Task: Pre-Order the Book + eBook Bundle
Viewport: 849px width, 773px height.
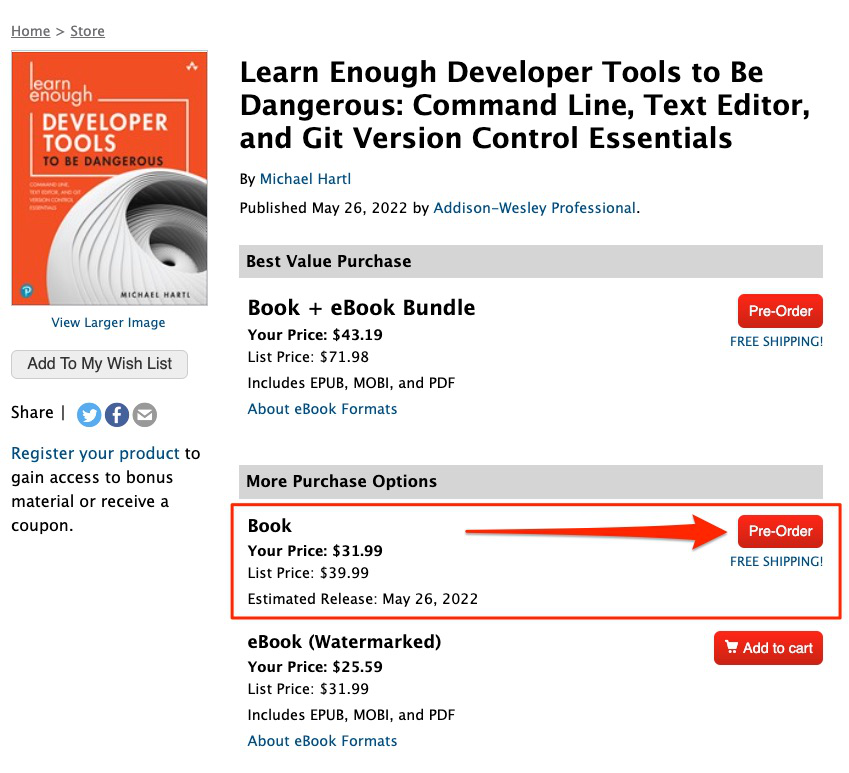Action: coord(780,311)
